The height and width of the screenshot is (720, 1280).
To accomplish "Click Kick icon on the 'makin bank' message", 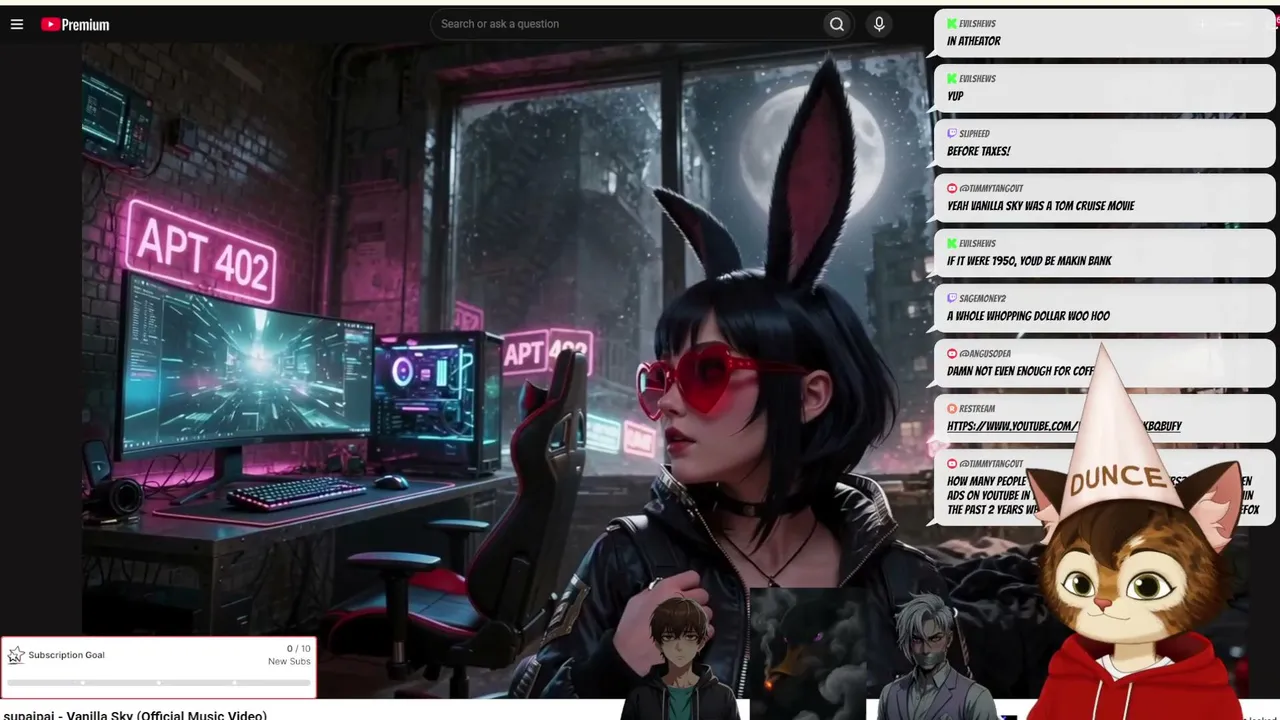I will coord(952,244).
